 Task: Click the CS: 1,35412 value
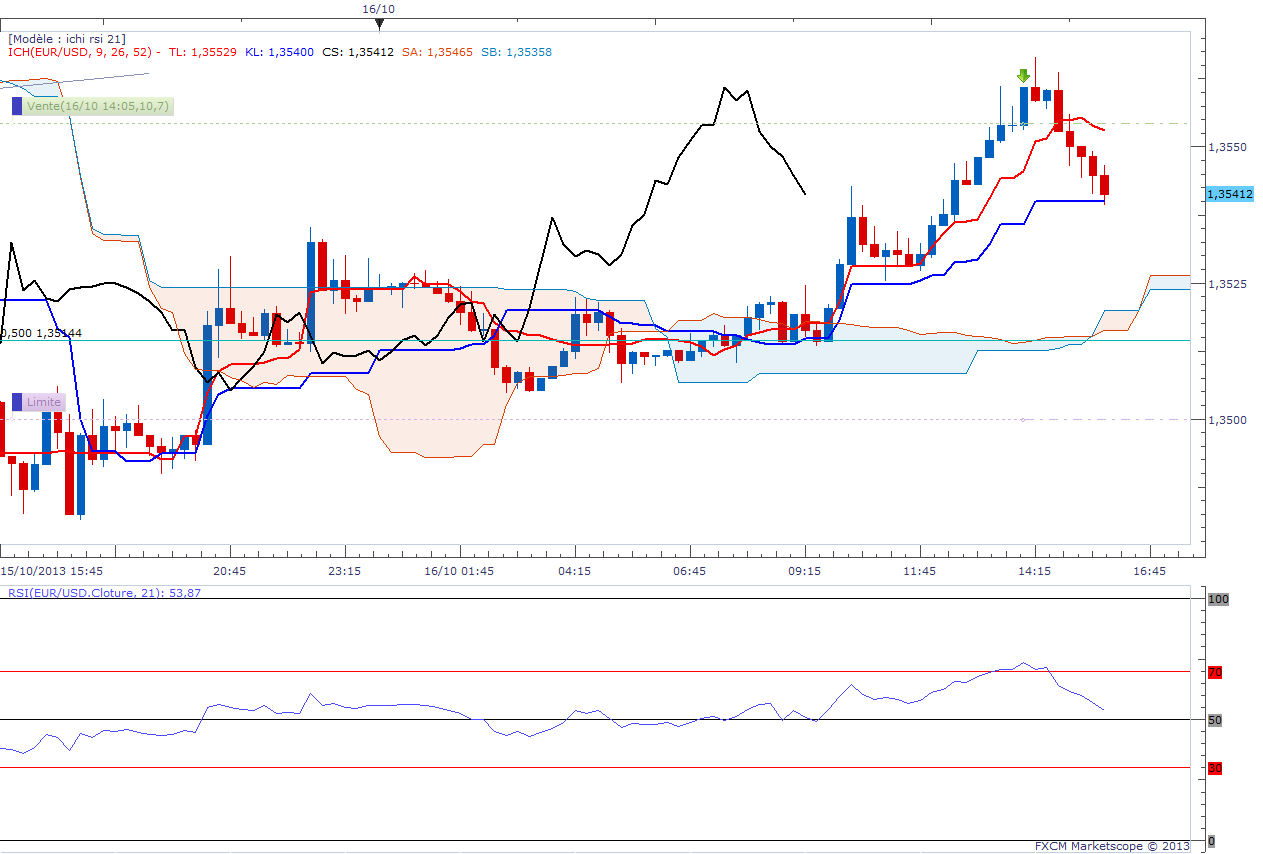coord(357,52)
